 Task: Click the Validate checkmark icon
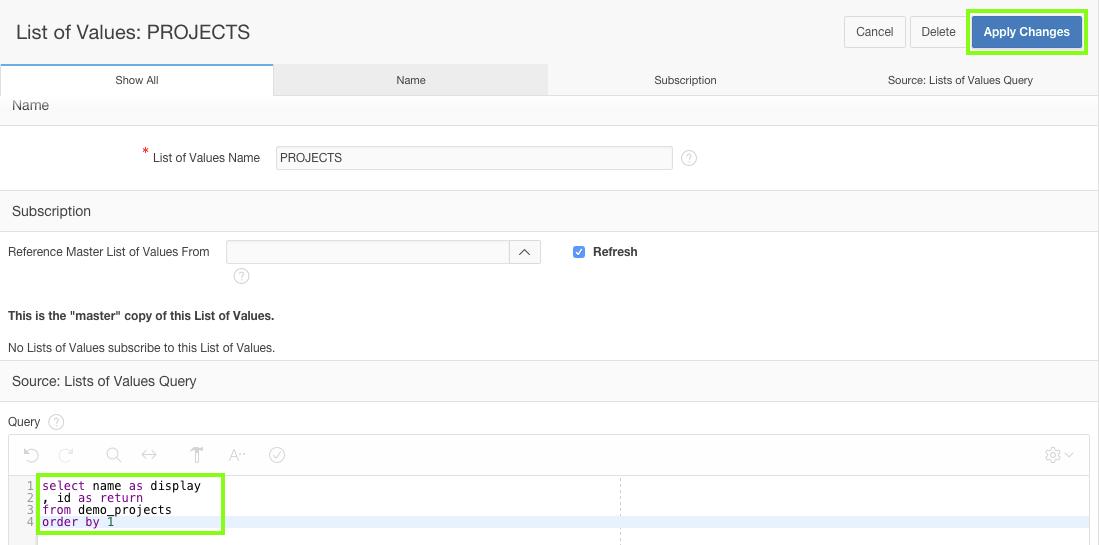[277, 455]
